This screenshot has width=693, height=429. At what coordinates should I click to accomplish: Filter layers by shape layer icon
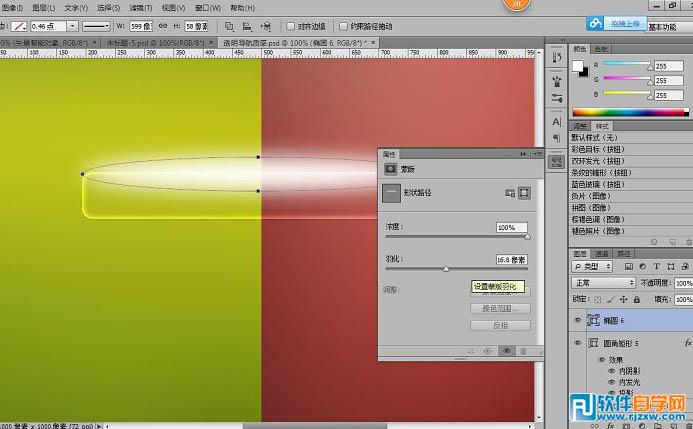tap(671, 266)
